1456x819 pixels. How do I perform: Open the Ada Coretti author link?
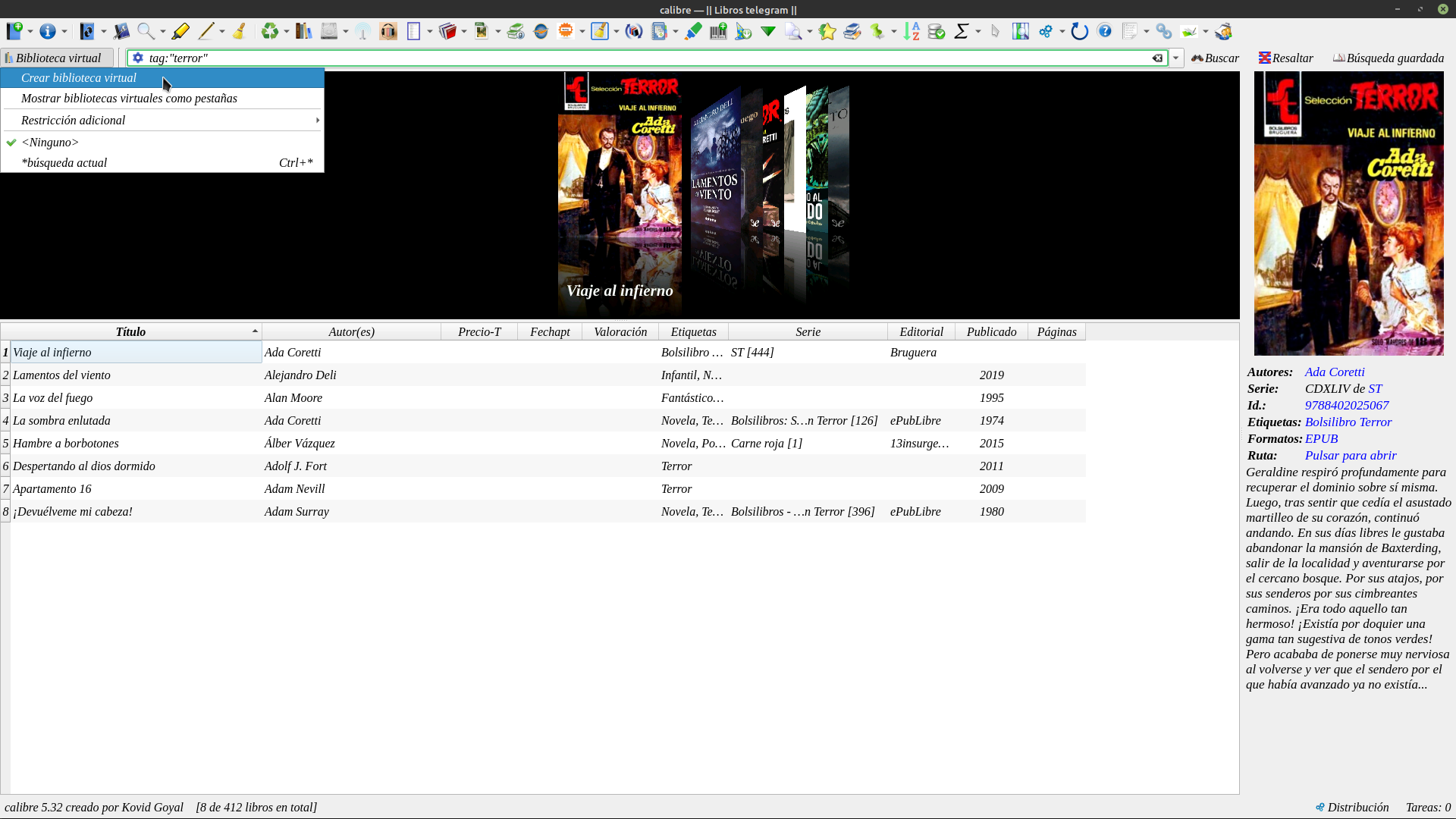pos(1334,372)
